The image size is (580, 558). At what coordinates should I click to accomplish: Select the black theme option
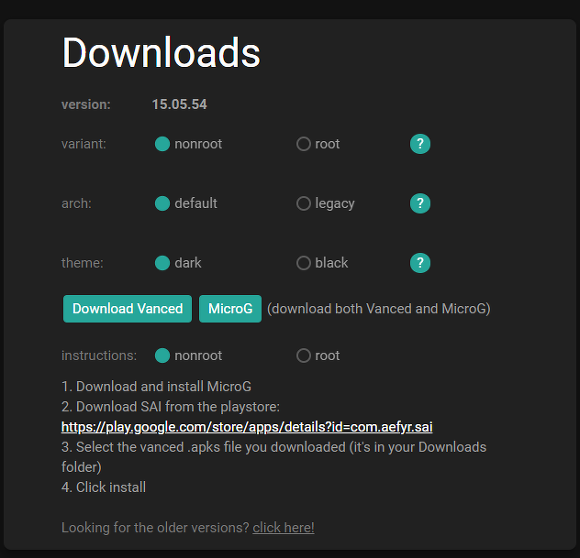point(303,263)
